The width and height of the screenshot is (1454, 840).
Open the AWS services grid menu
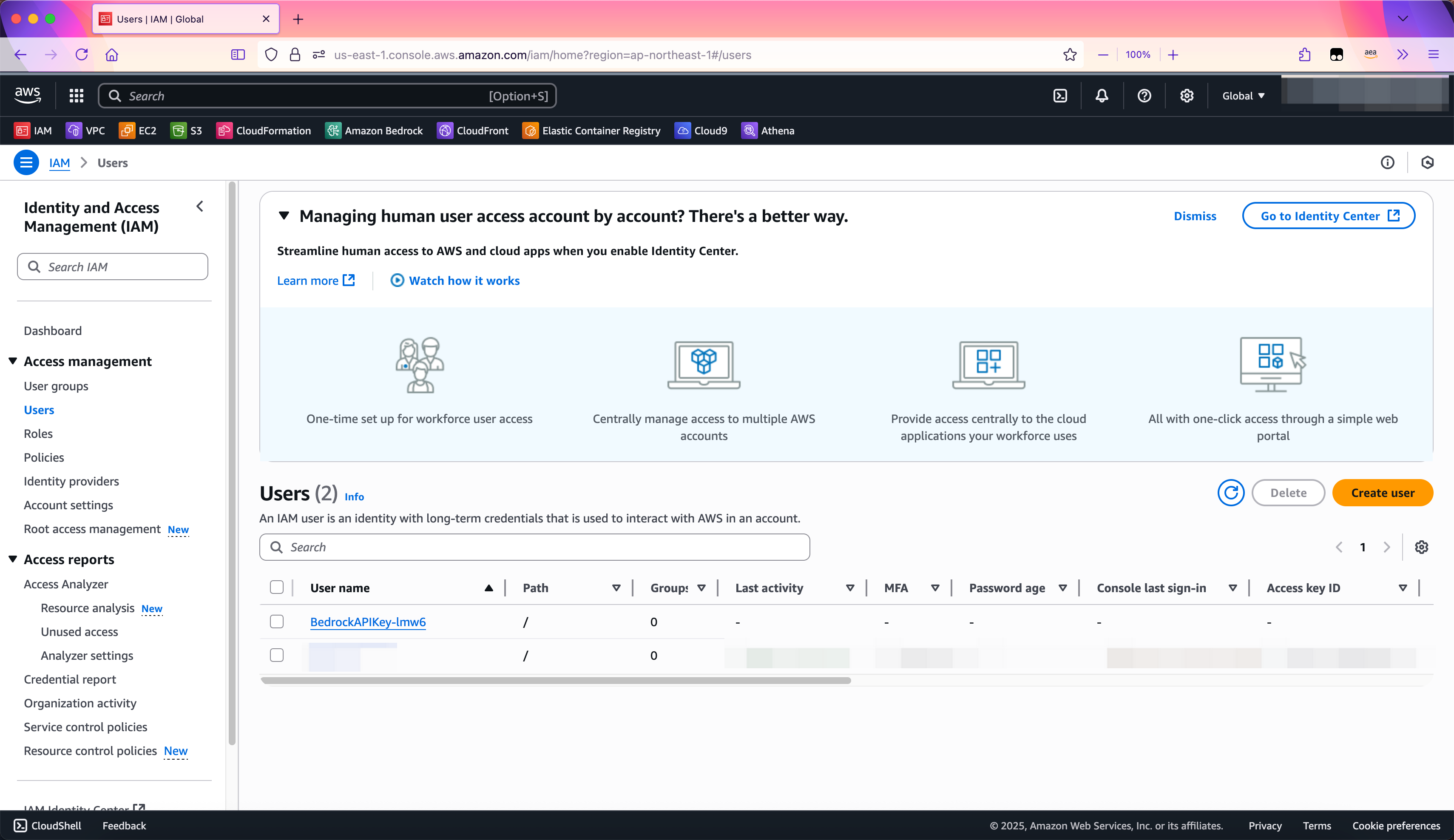pyautogui.click(x=76, y=96)
